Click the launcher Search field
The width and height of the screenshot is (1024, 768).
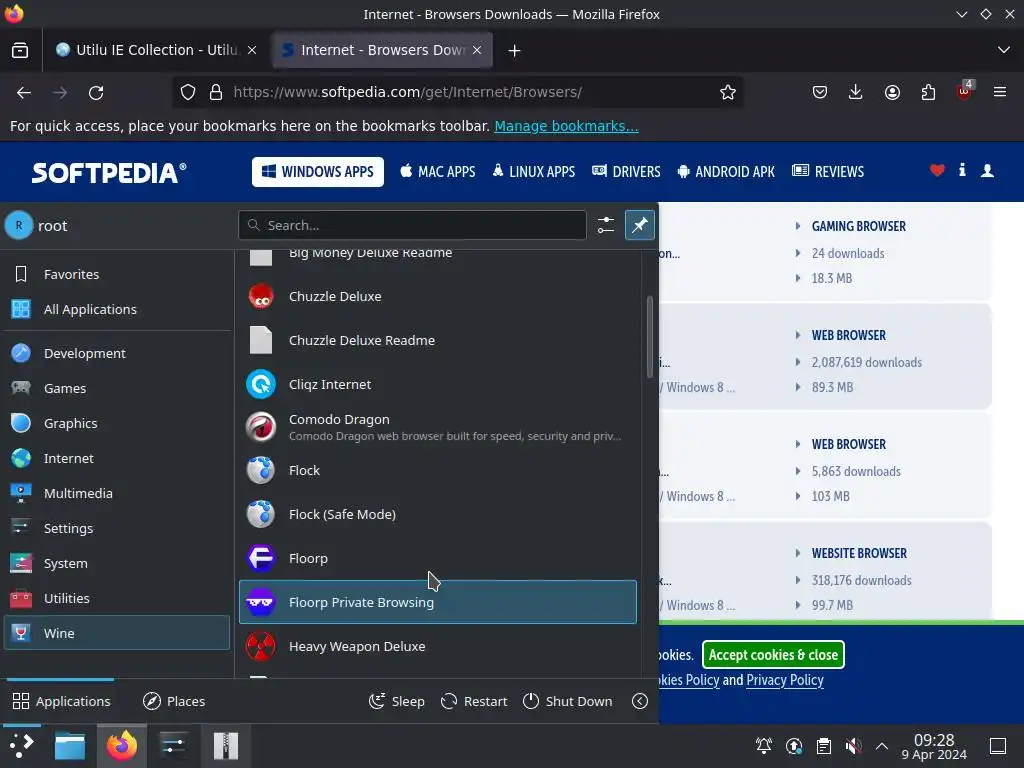click(412, 225)
